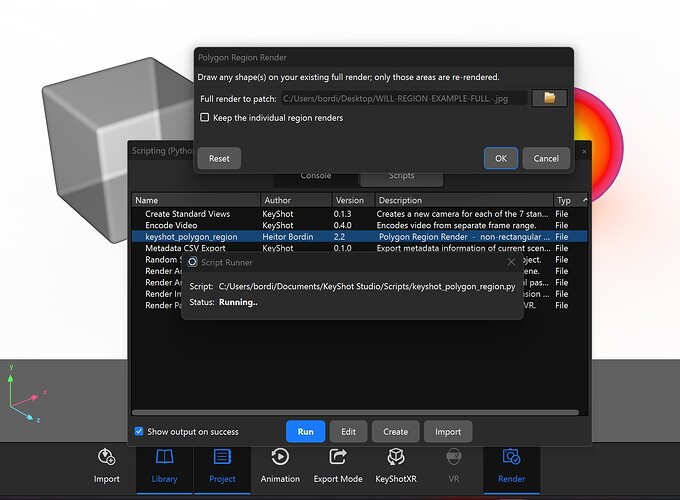Close the Script Runner popup
The width and height of the screenshot is (680, 500).
coord(511,262)
